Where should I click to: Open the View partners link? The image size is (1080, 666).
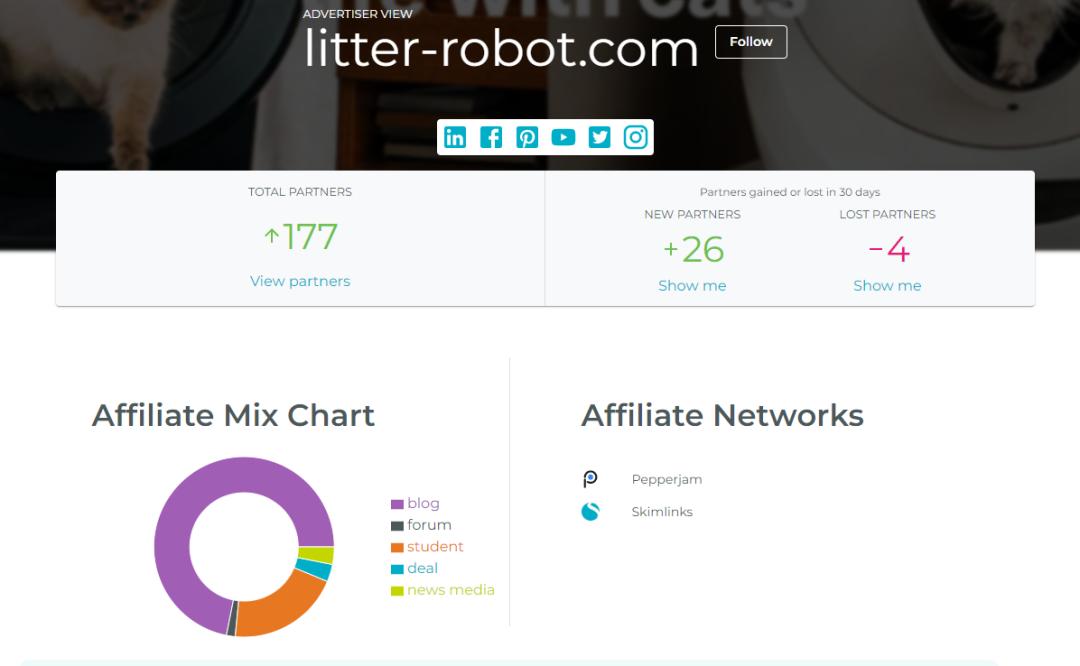[x=300, y=281]
